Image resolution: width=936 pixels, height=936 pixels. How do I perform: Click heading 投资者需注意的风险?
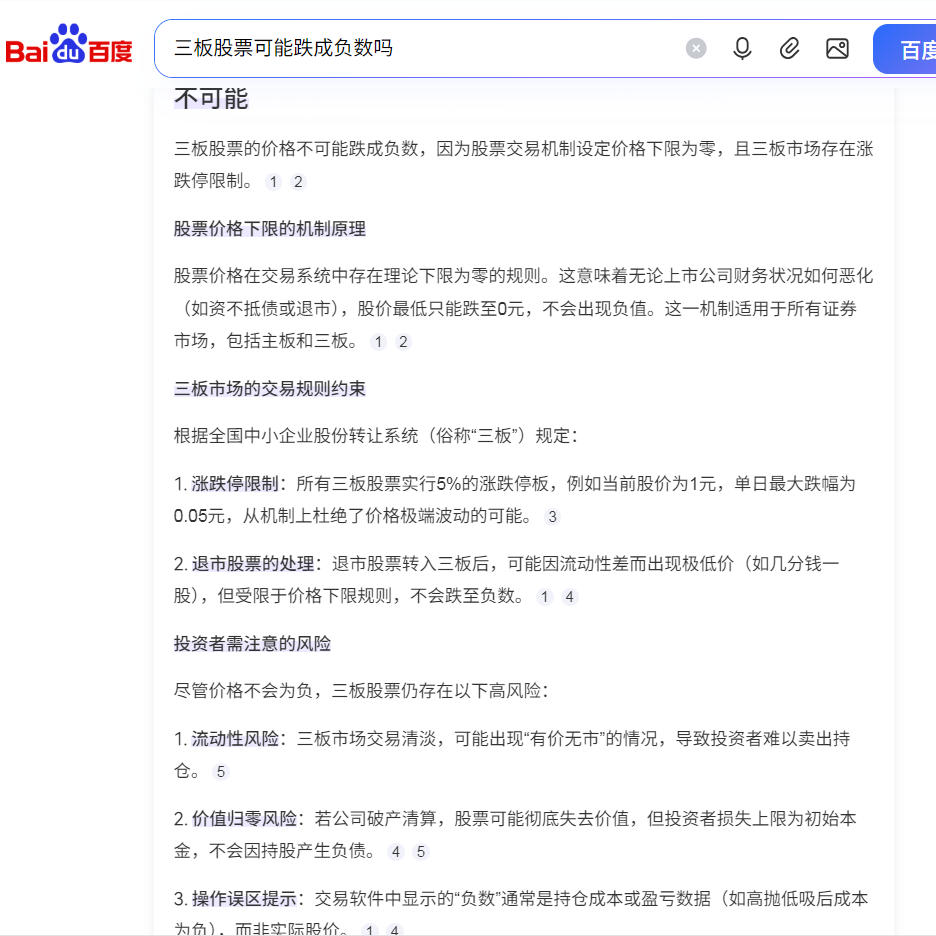(x=252, y=644)
